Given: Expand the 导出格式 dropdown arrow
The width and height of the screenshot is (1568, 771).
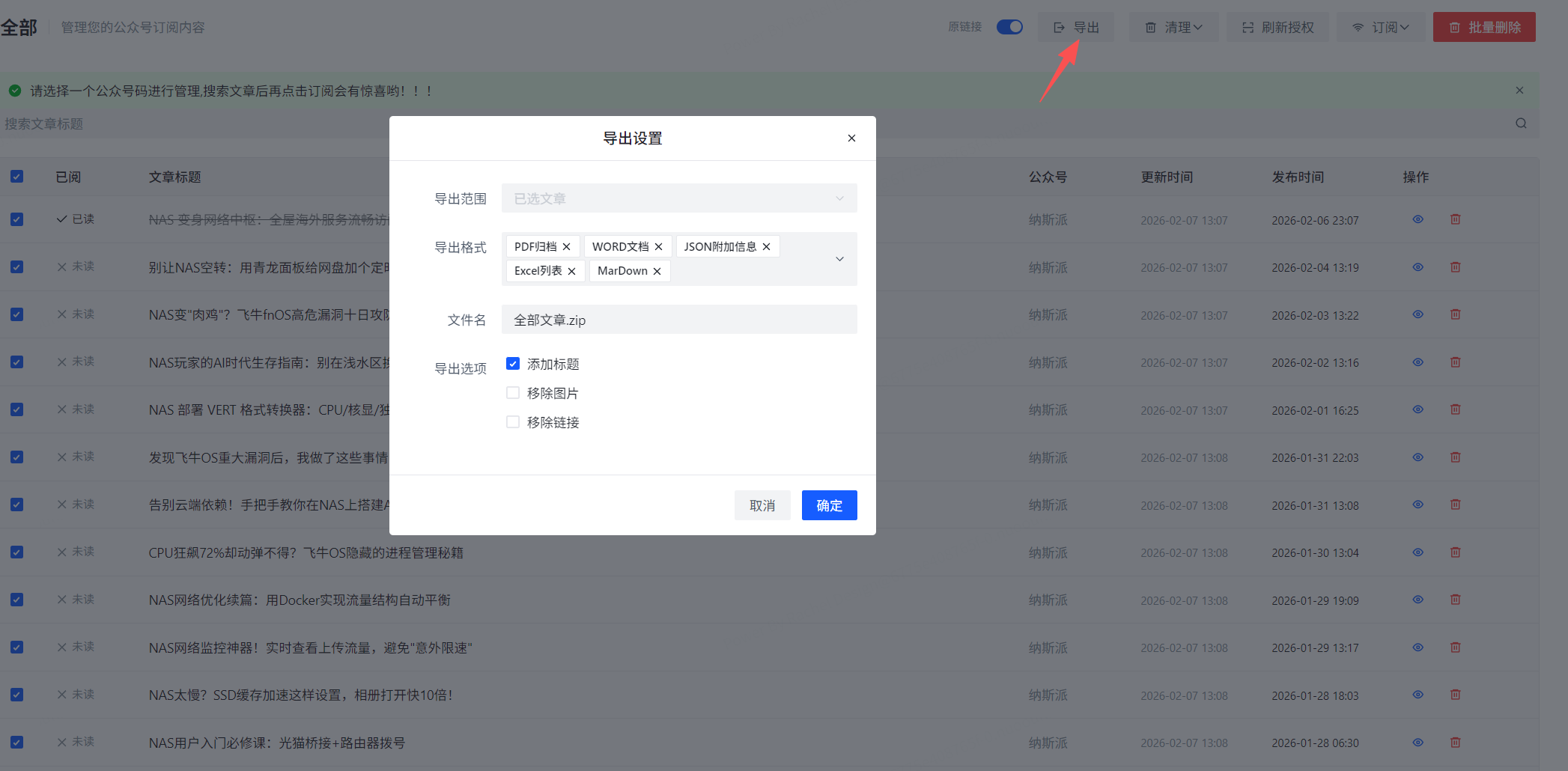Looking at the screenshot, I should pos(839,259).
